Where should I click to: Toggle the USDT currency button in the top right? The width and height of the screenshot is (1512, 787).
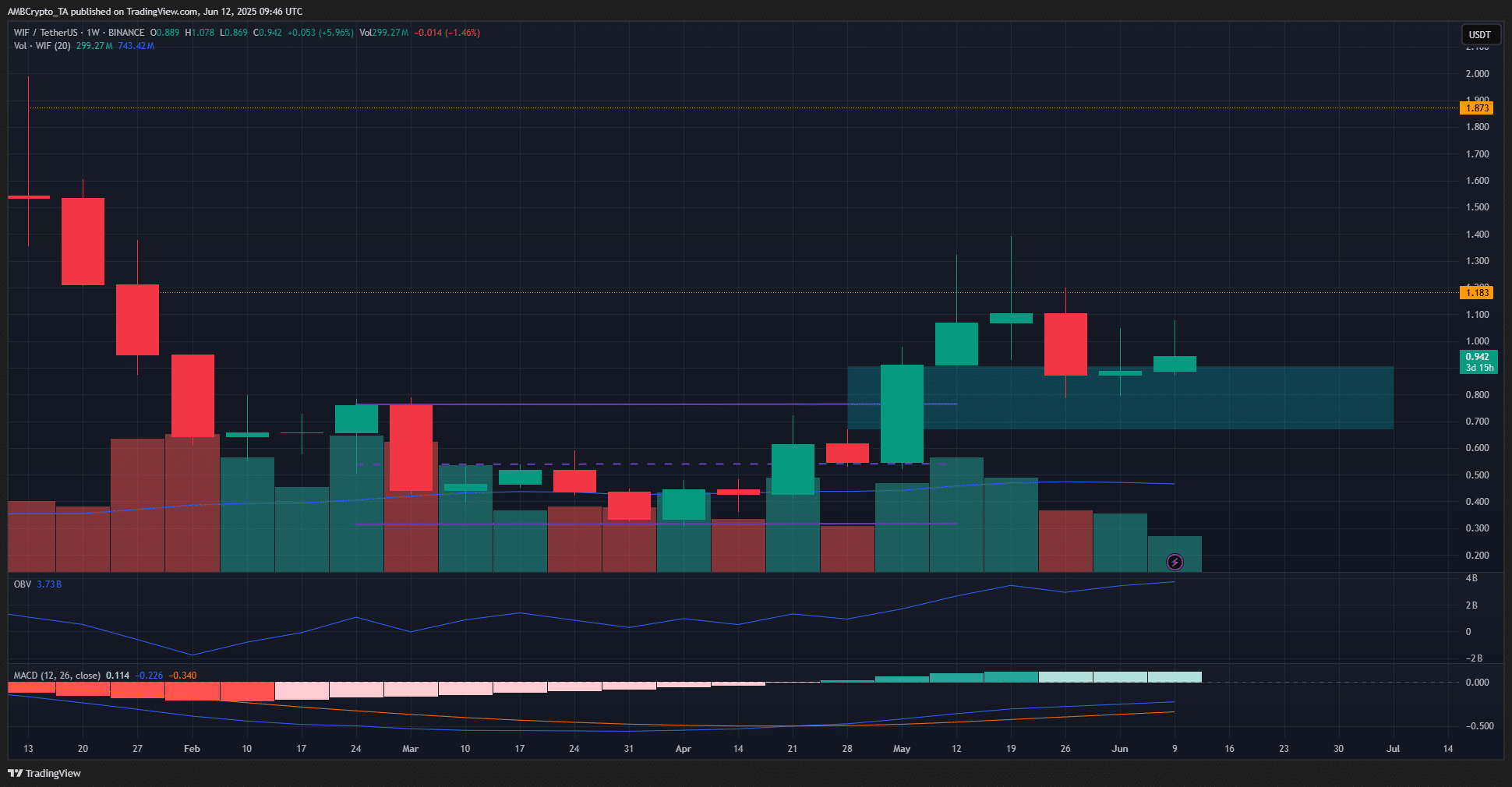tap(1480, 34)
